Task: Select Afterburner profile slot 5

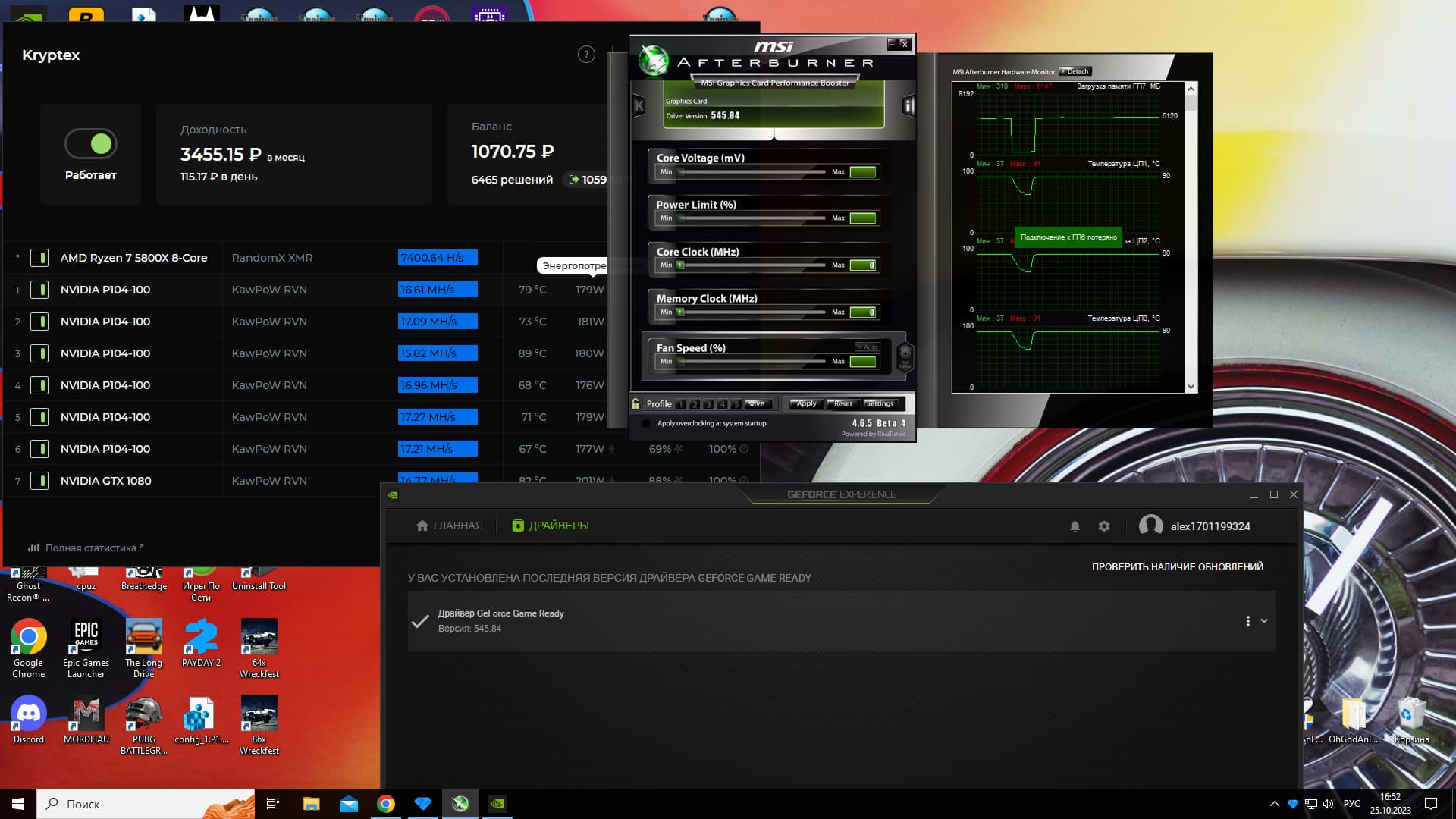Action: point(736,405)
